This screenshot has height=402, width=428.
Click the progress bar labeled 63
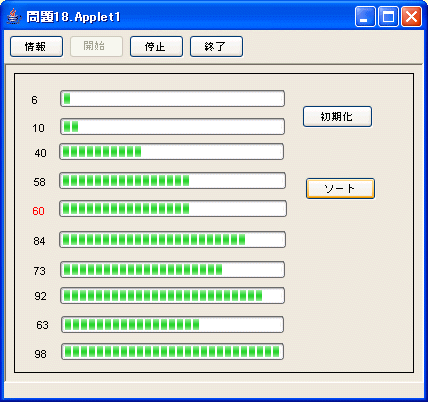(x=173, y=325)
